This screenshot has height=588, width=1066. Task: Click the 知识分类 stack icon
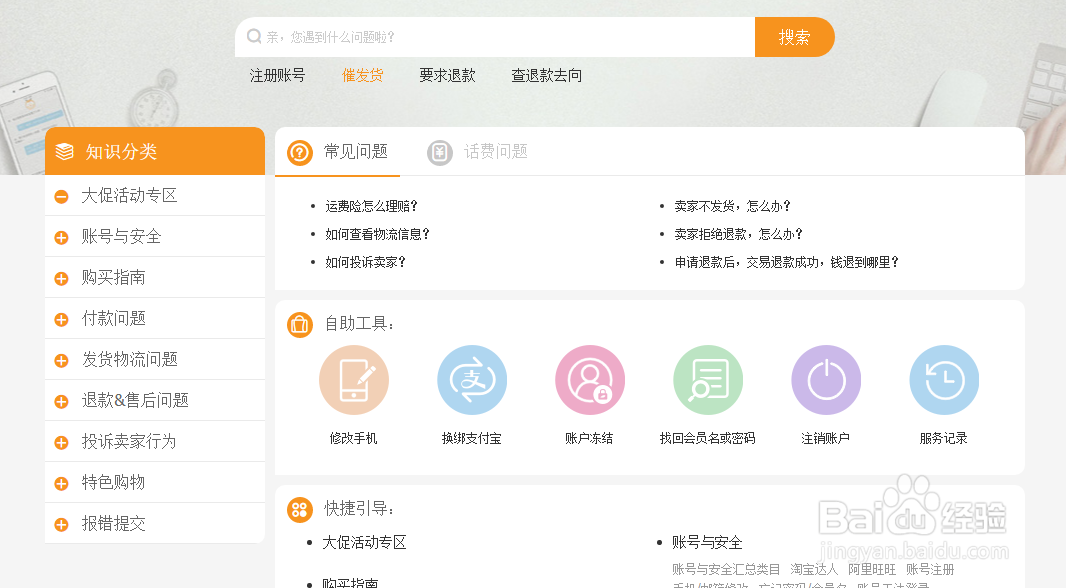coord(65,152)
